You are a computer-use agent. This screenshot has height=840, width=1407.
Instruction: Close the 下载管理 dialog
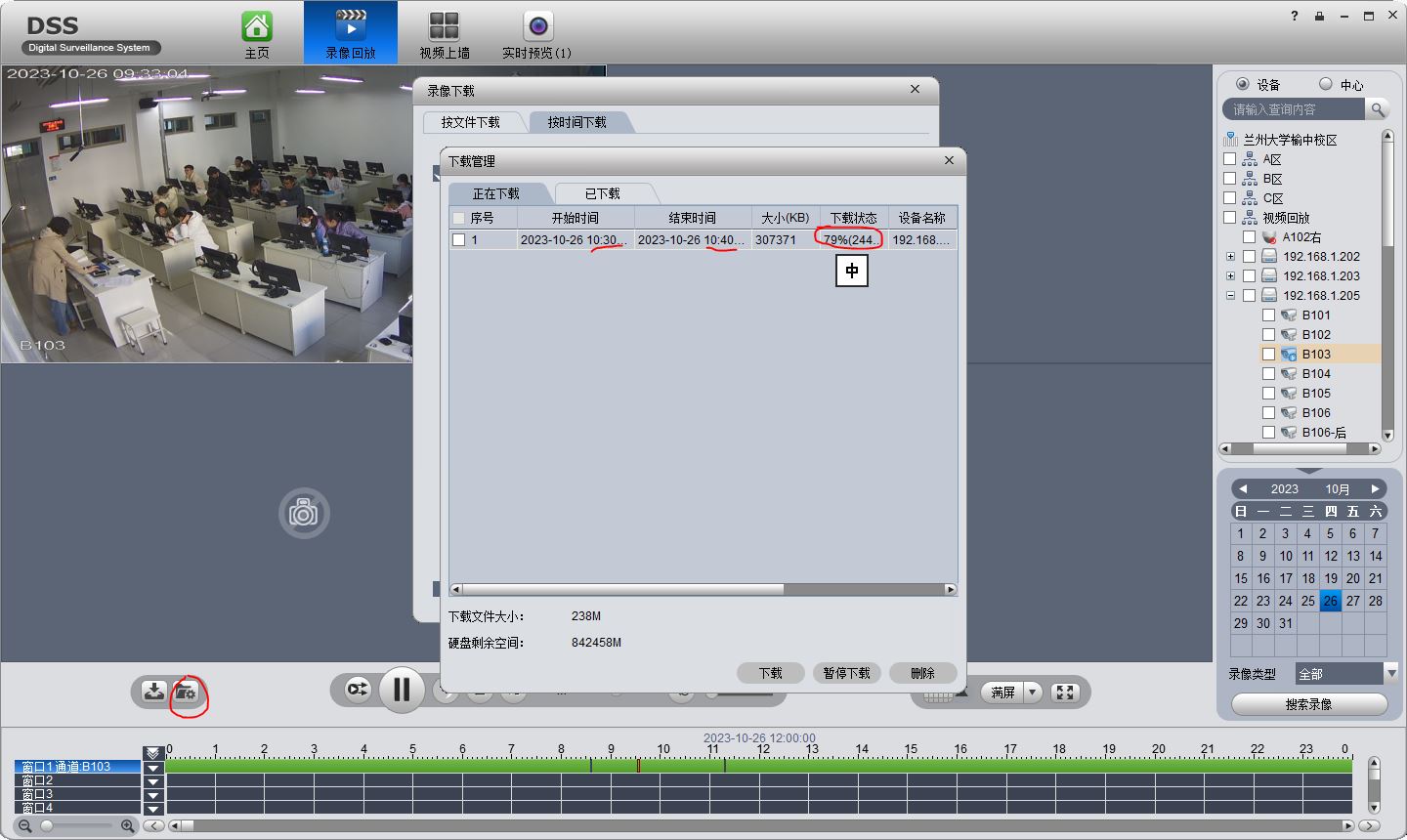[949, 160]
